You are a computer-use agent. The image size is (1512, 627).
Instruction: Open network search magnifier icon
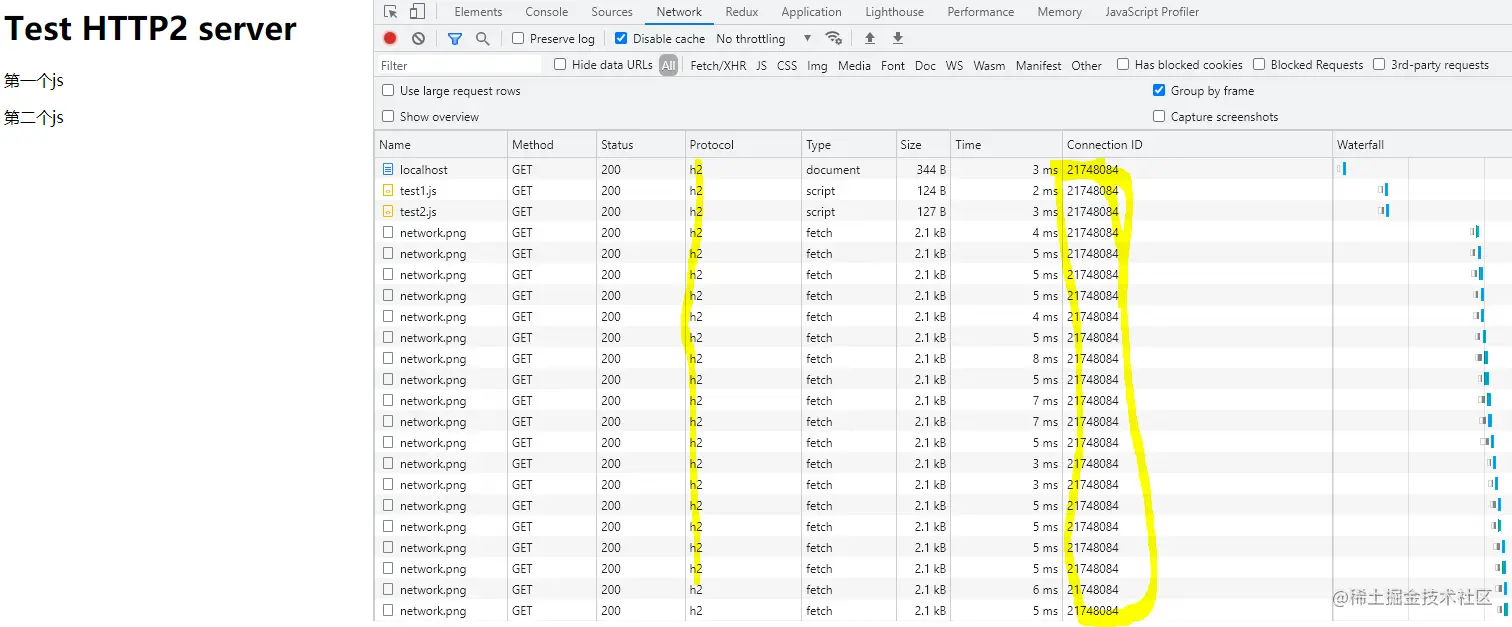(483, 38)
